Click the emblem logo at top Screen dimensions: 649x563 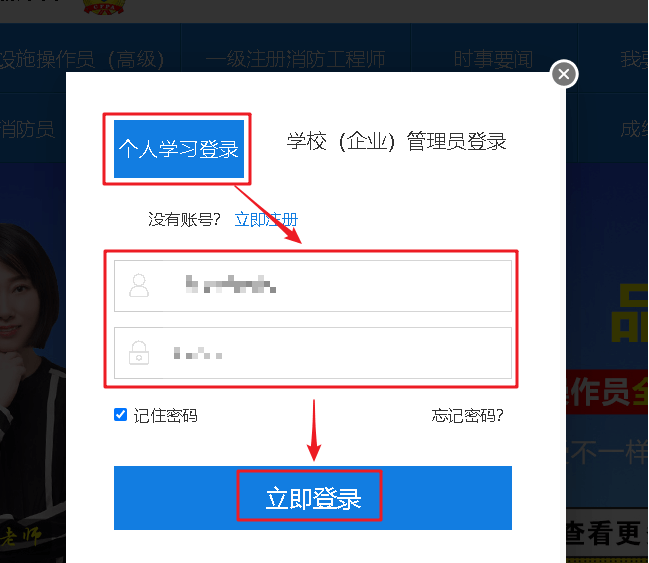click(104, 7)
